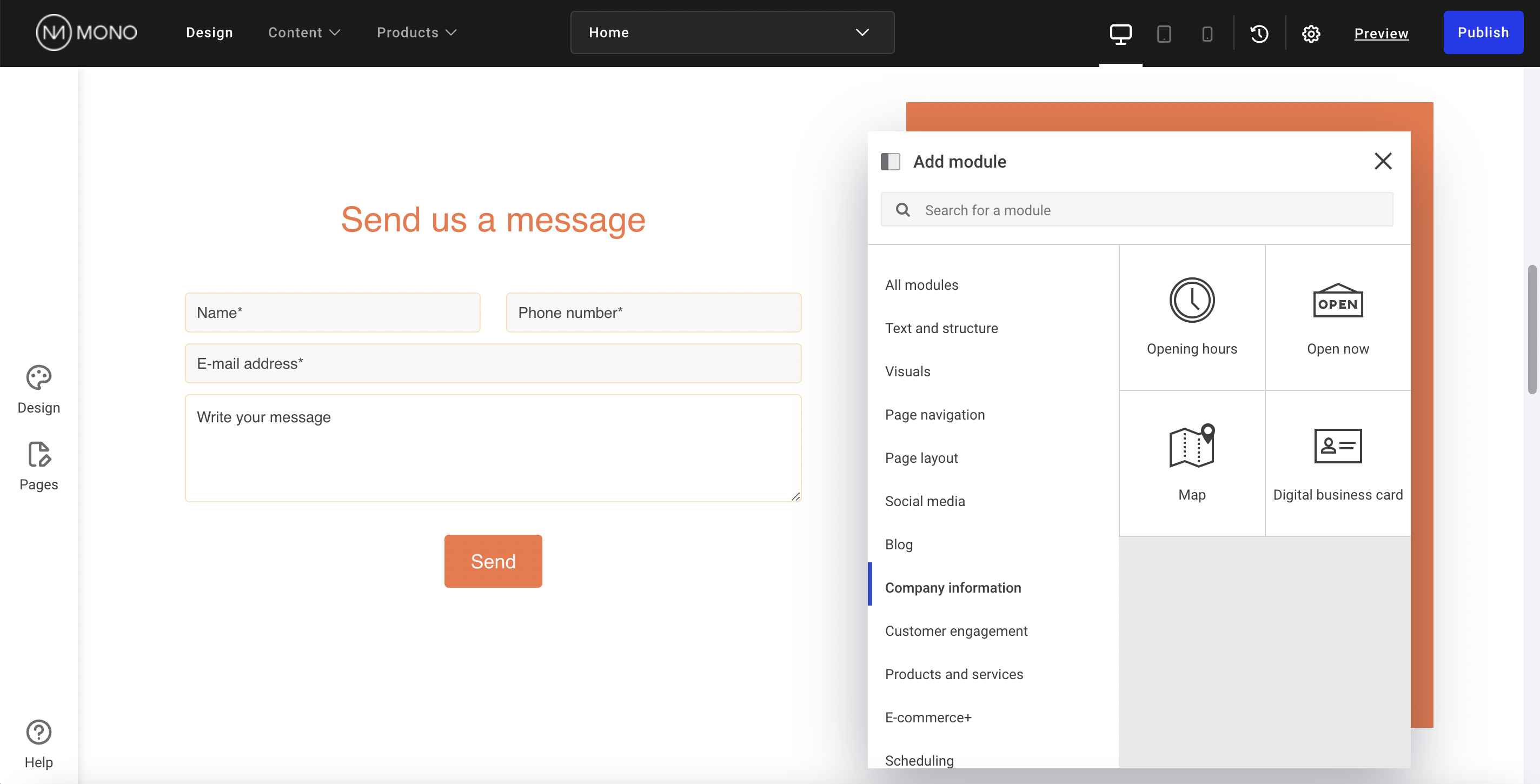Click the orange Send button
Image resolution: width=1540 pixels, height=784 pixels.
pos(493,561)
